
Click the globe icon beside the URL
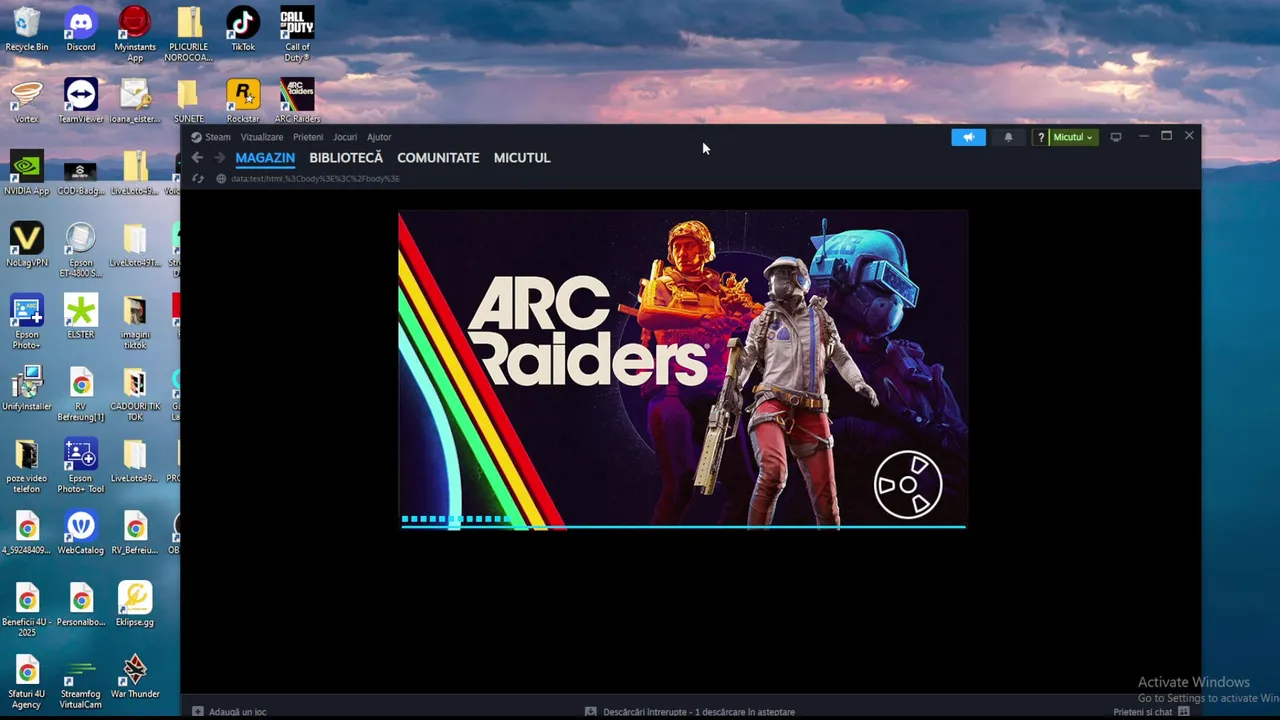pos(221,179)
